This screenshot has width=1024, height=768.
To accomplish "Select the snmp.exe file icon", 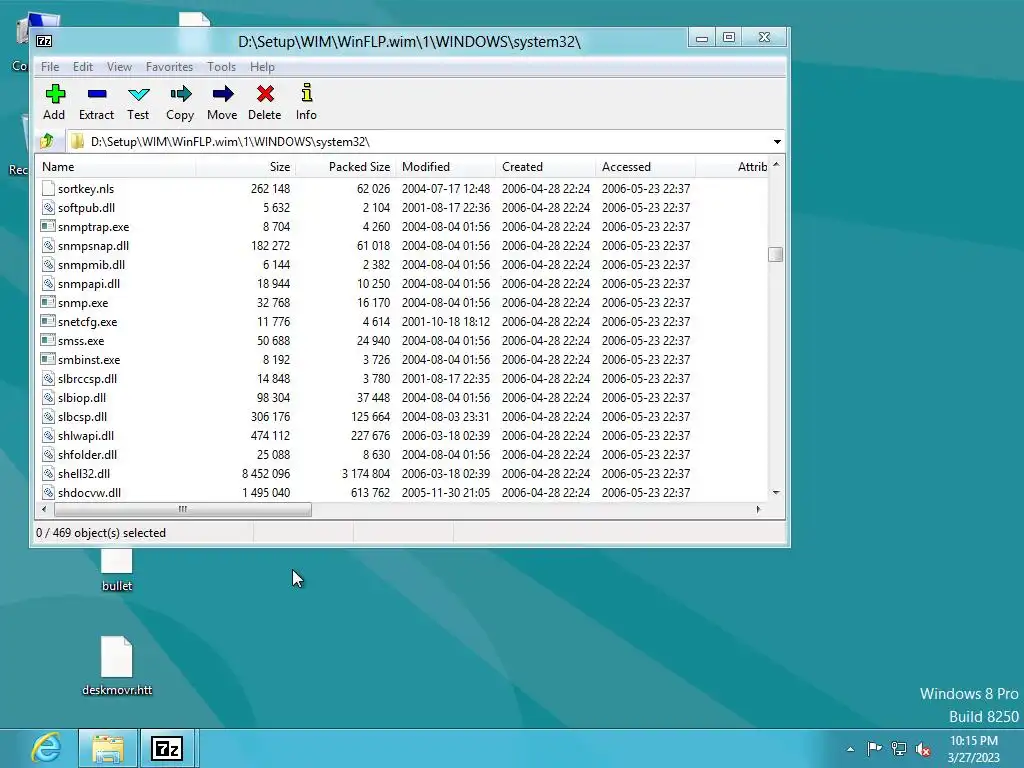I will click(48, 302).
